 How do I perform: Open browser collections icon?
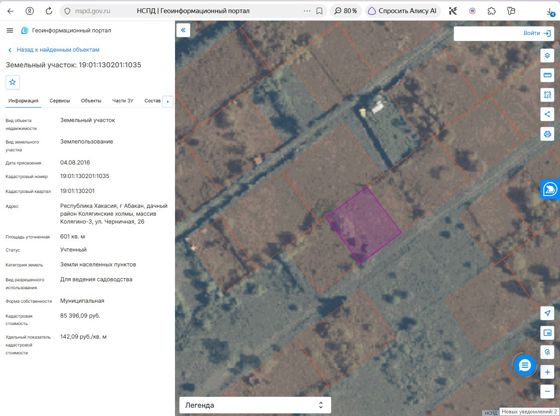click(x=511, y=11)
